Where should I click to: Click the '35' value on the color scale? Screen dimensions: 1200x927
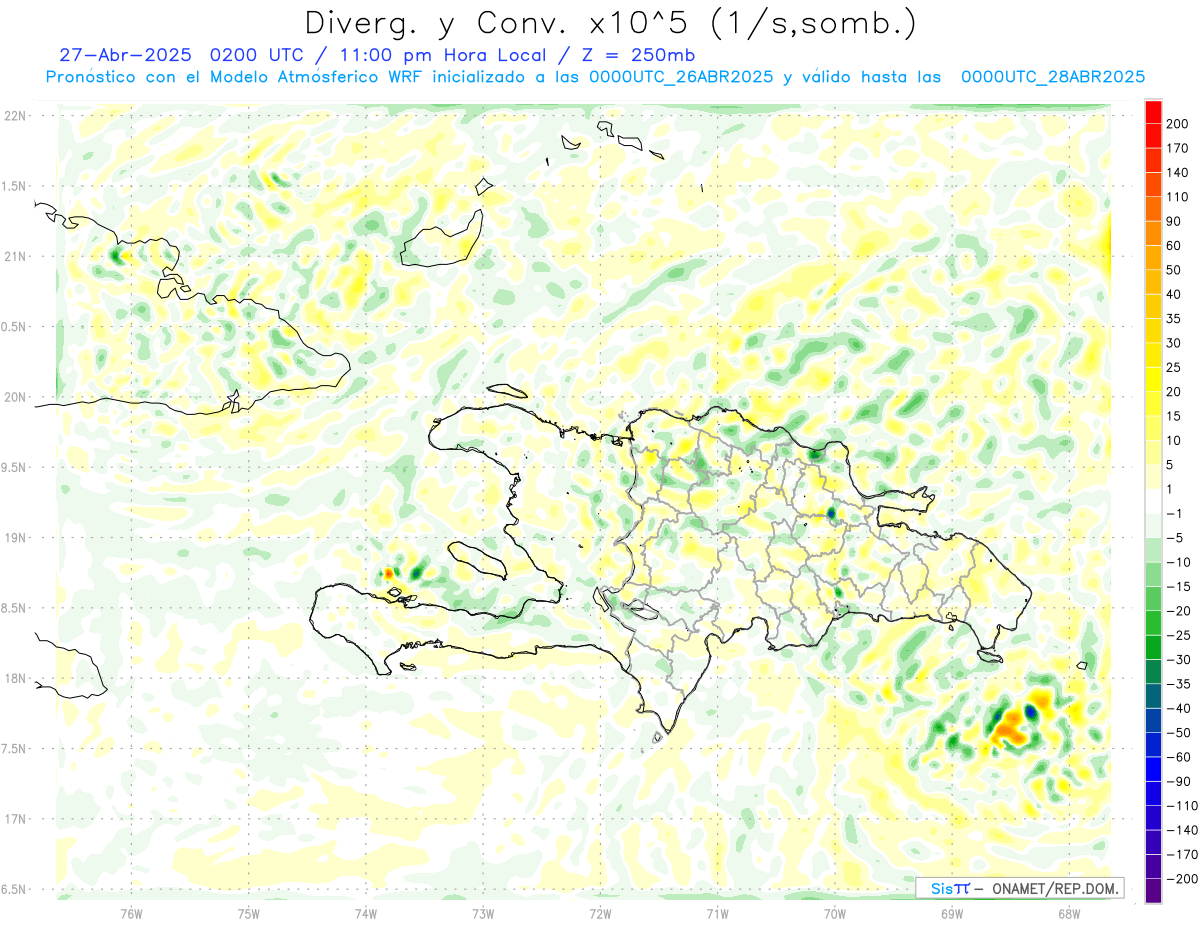(1175, 319)
